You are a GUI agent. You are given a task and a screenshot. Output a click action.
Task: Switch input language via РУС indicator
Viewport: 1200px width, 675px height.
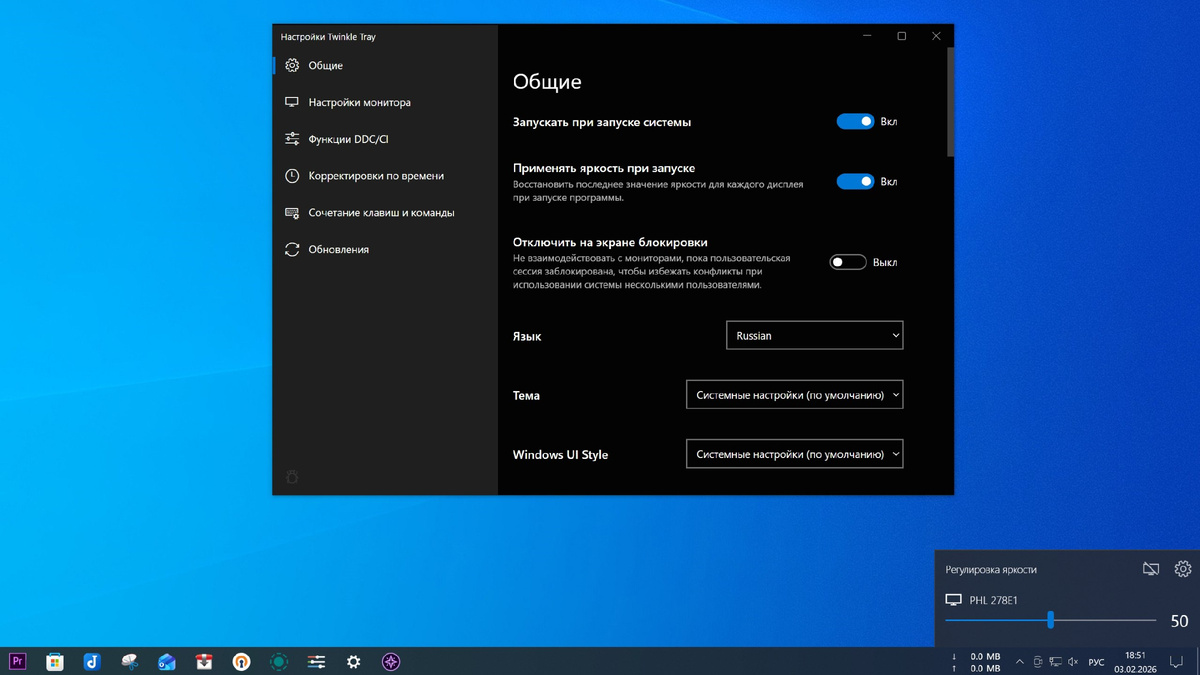pos(1096,662)
